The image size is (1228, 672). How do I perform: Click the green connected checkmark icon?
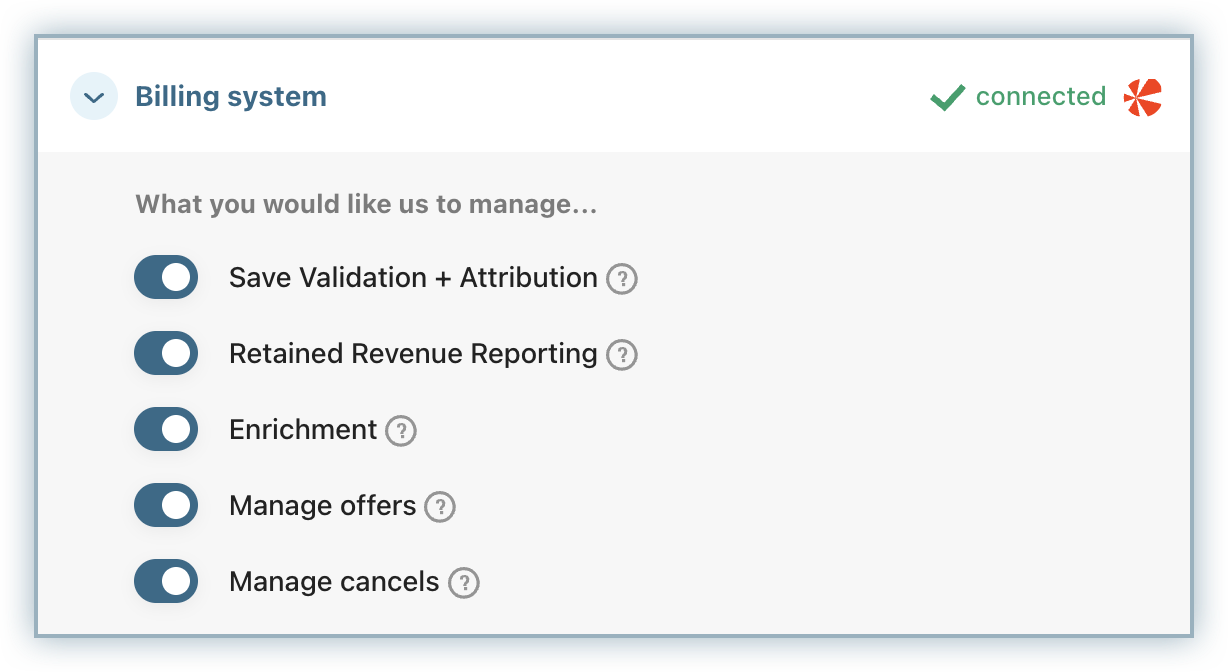(x=947, y=97)
